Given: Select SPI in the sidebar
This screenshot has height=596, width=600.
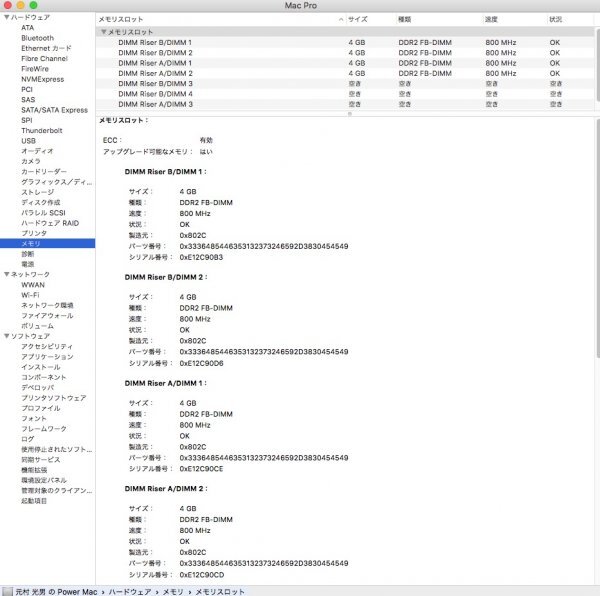Looking at the screenshot, I should (27, 120).
